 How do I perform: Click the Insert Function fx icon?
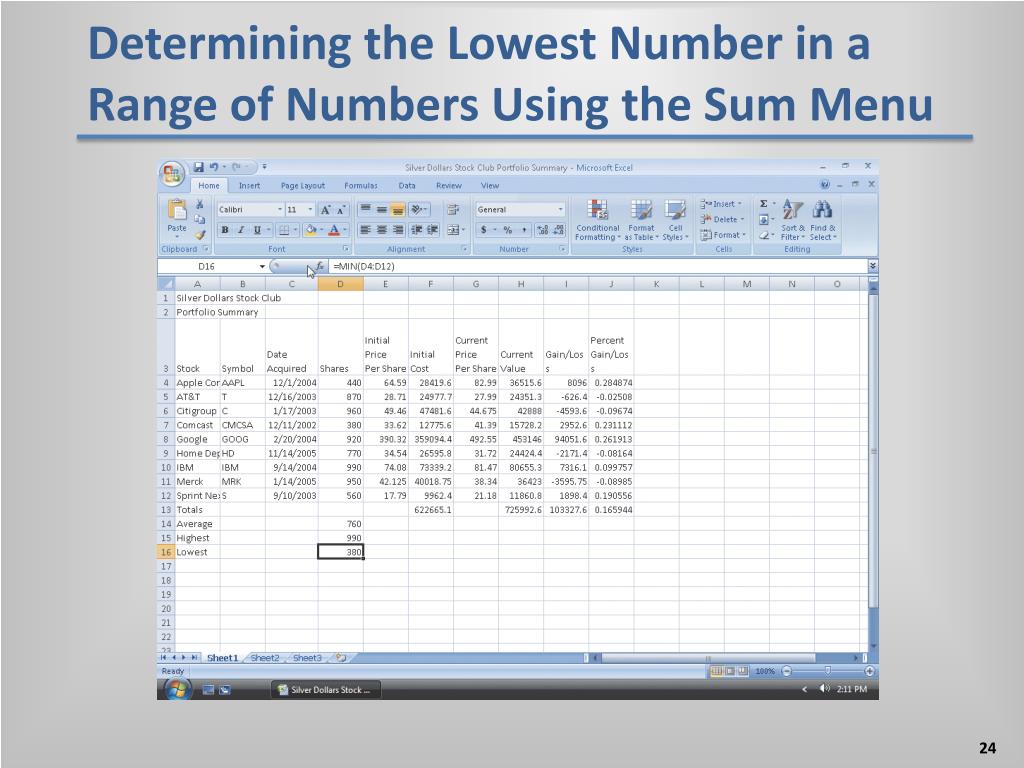(x=319, y=266)
